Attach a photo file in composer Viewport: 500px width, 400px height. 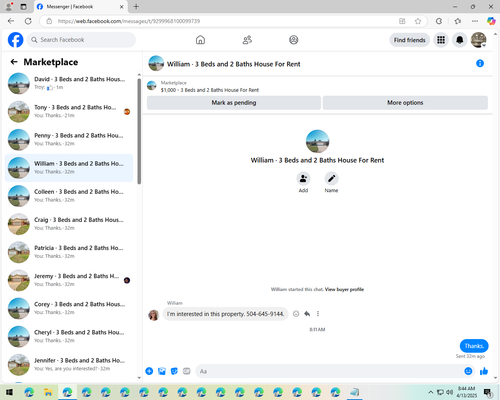coord(162,371)
